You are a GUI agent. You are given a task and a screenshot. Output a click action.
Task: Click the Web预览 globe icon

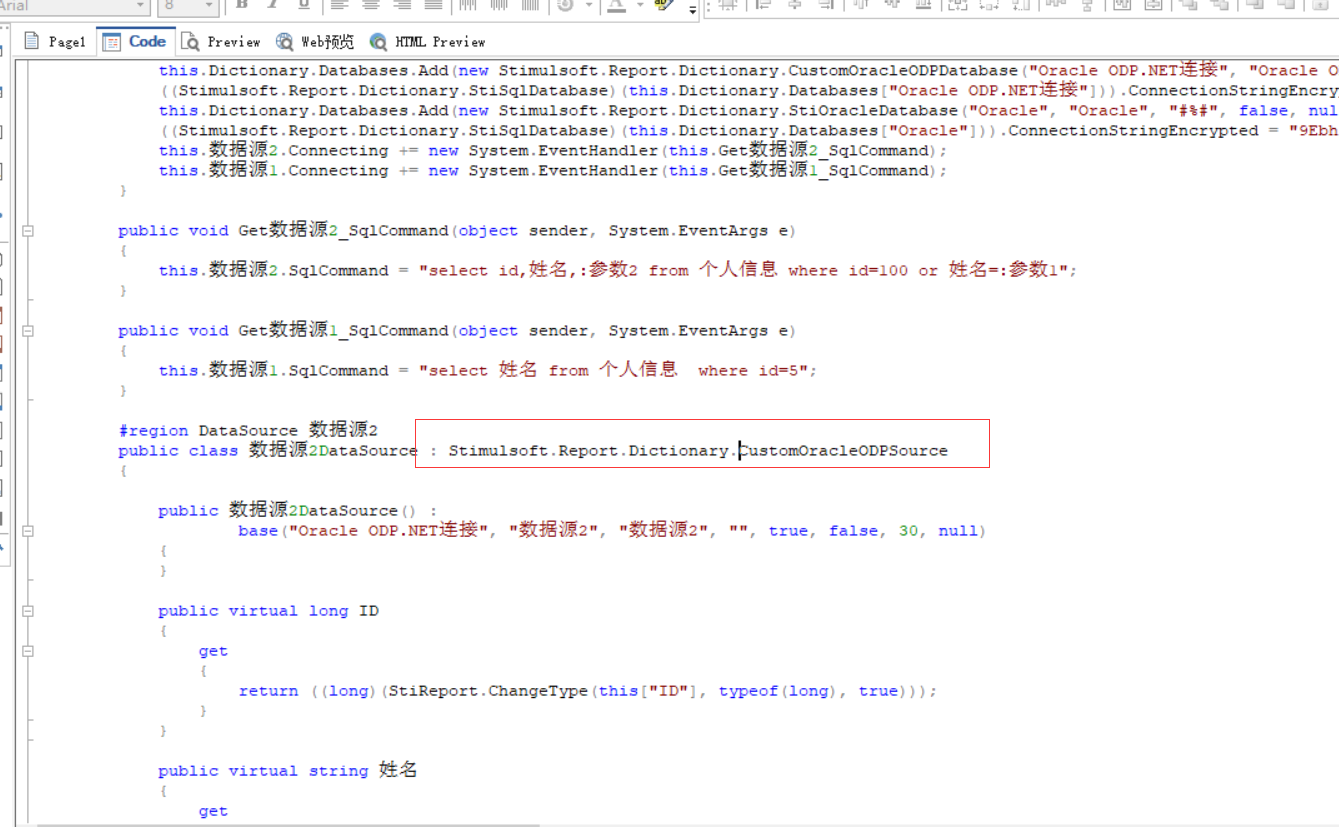pos(285,42)
